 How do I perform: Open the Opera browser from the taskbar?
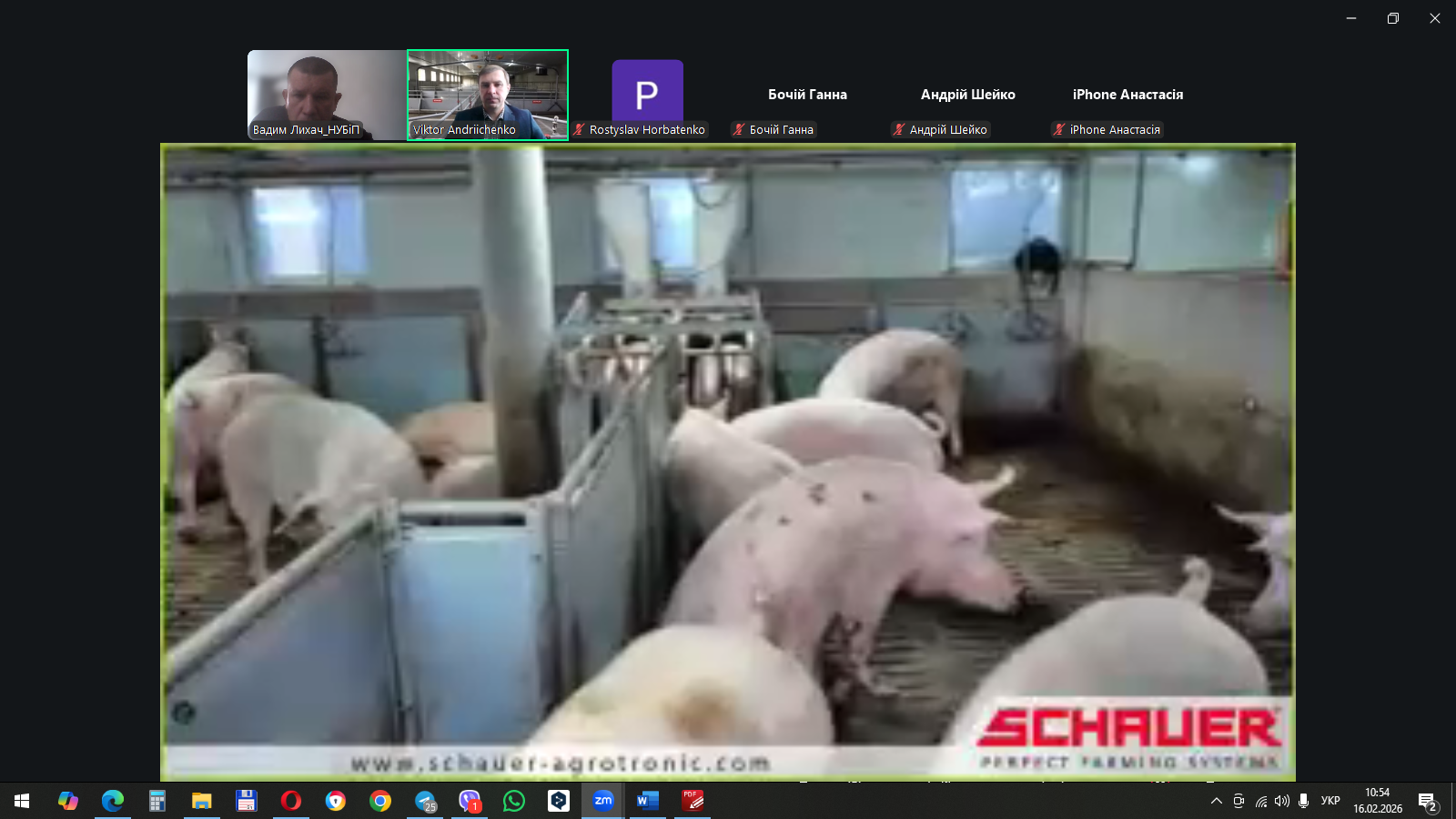291,801
